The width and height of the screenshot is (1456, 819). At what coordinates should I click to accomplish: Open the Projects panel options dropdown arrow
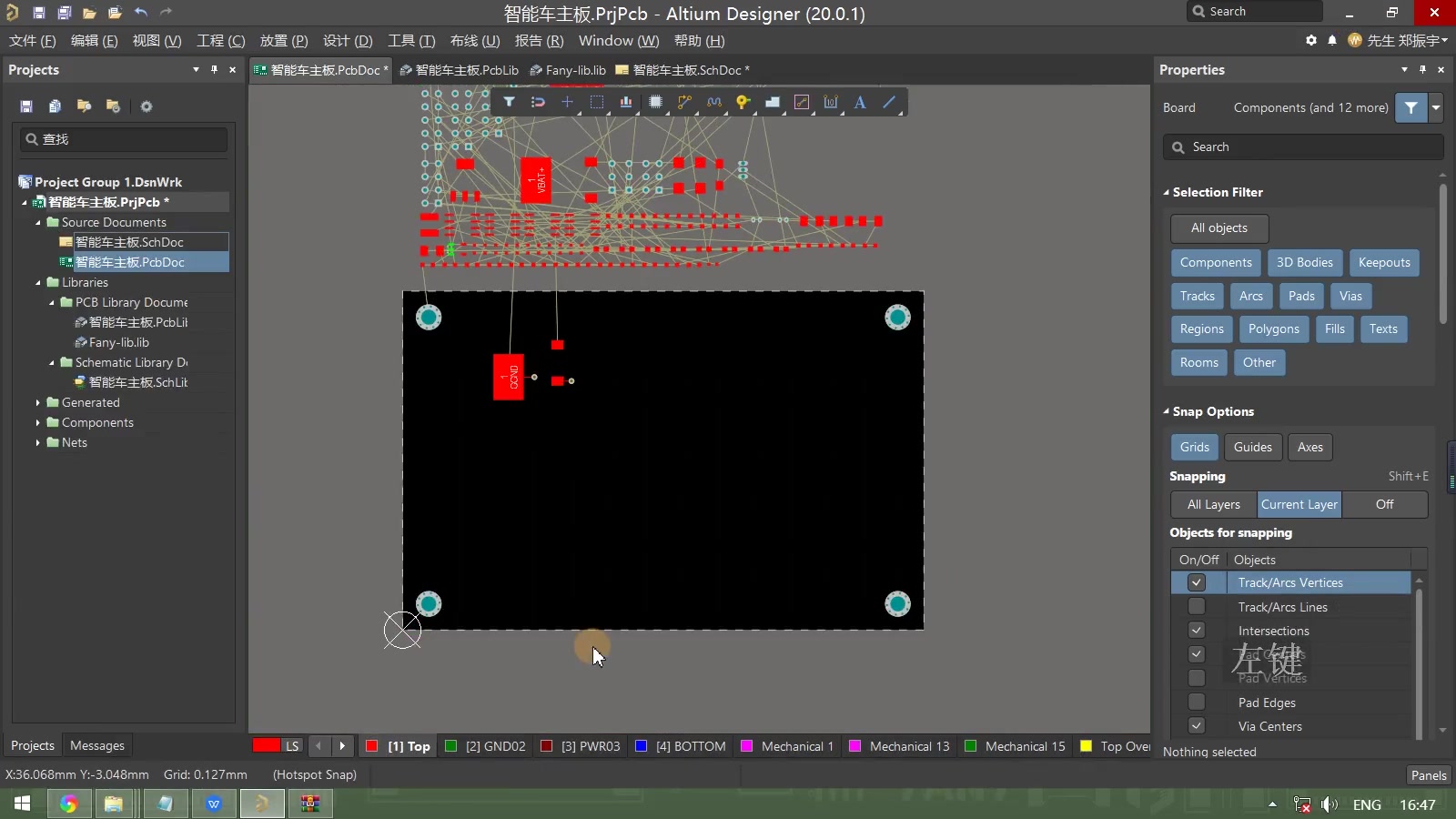tap(196, 69)
